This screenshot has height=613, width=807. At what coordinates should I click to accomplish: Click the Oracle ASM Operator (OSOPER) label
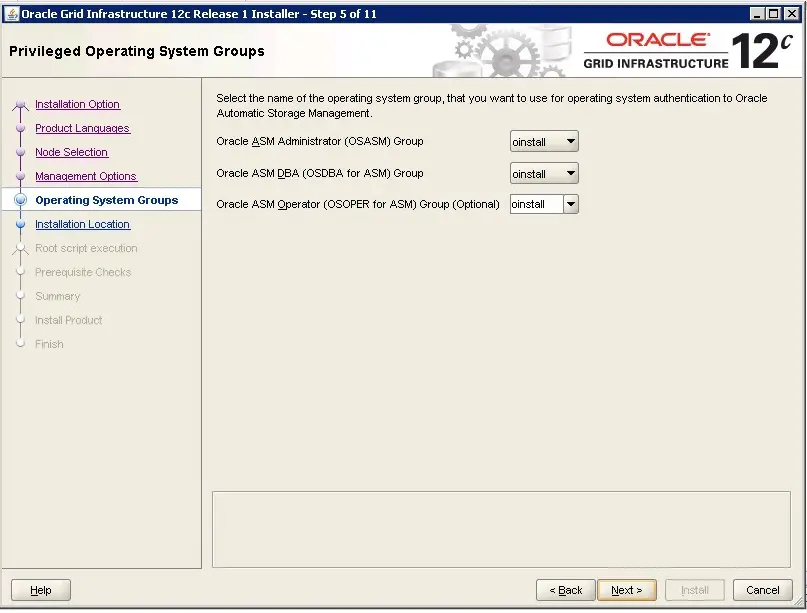point(358,204)
